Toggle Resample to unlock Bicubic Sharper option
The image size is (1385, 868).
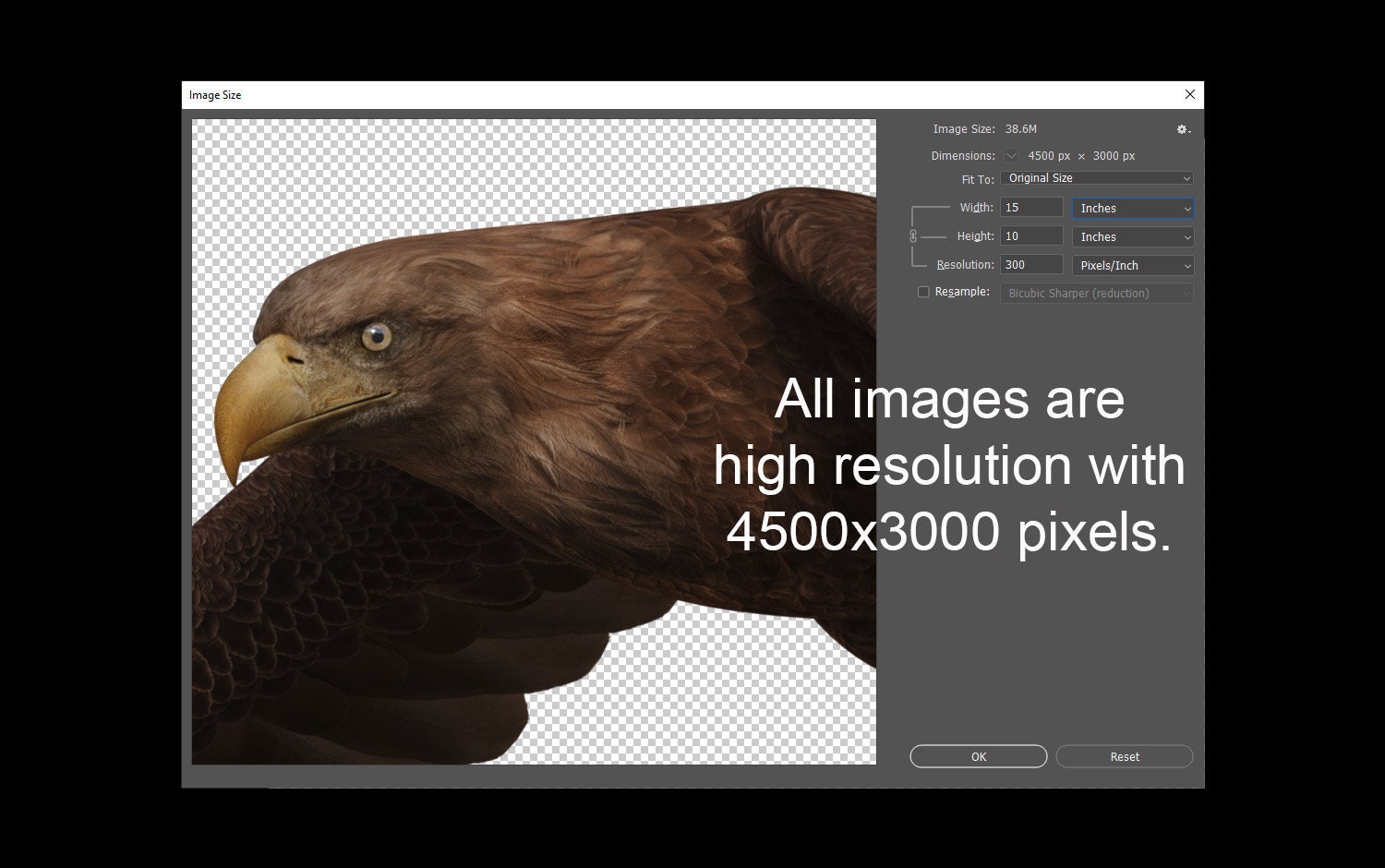coord(923,292)
